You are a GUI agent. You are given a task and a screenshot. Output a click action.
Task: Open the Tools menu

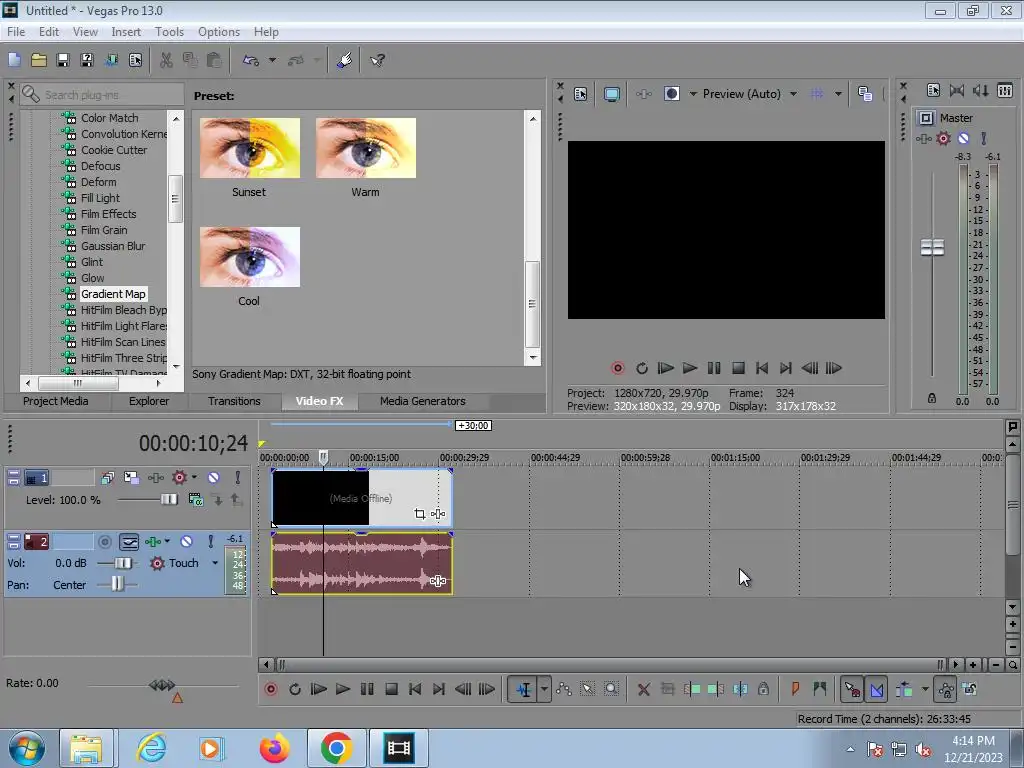click(169, 32)
